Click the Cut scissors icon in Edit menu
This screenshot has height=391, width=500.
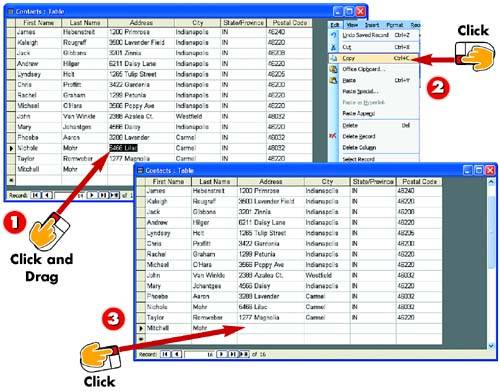[x=333, y=47]
